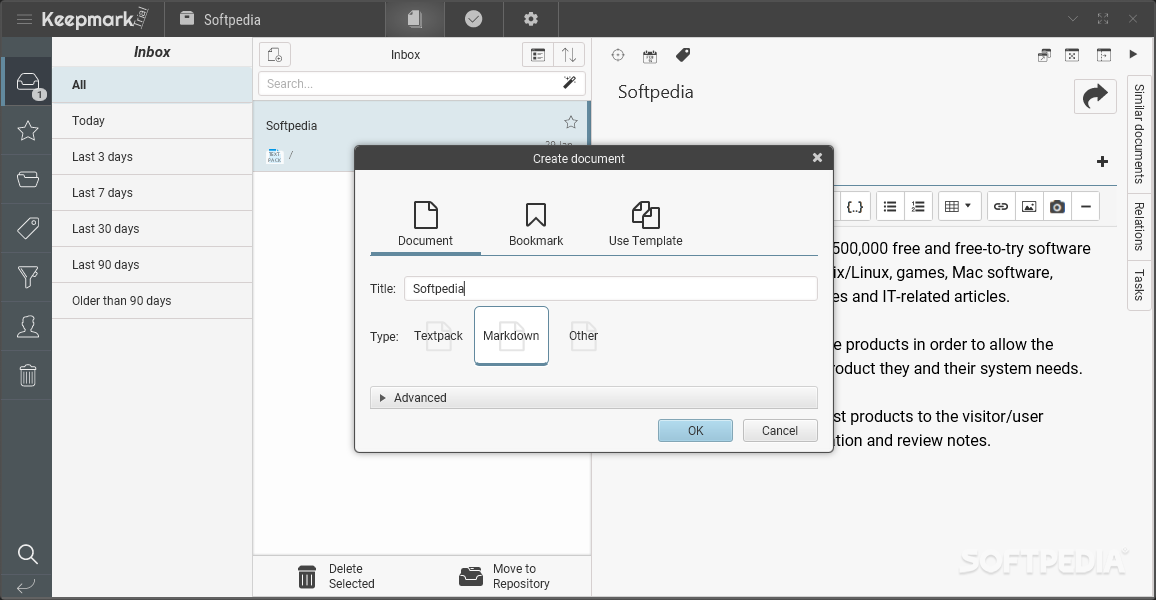This screenshot has width=1156, height=600.
Task: Open the Similar documents side tab
Action: 1139,133
